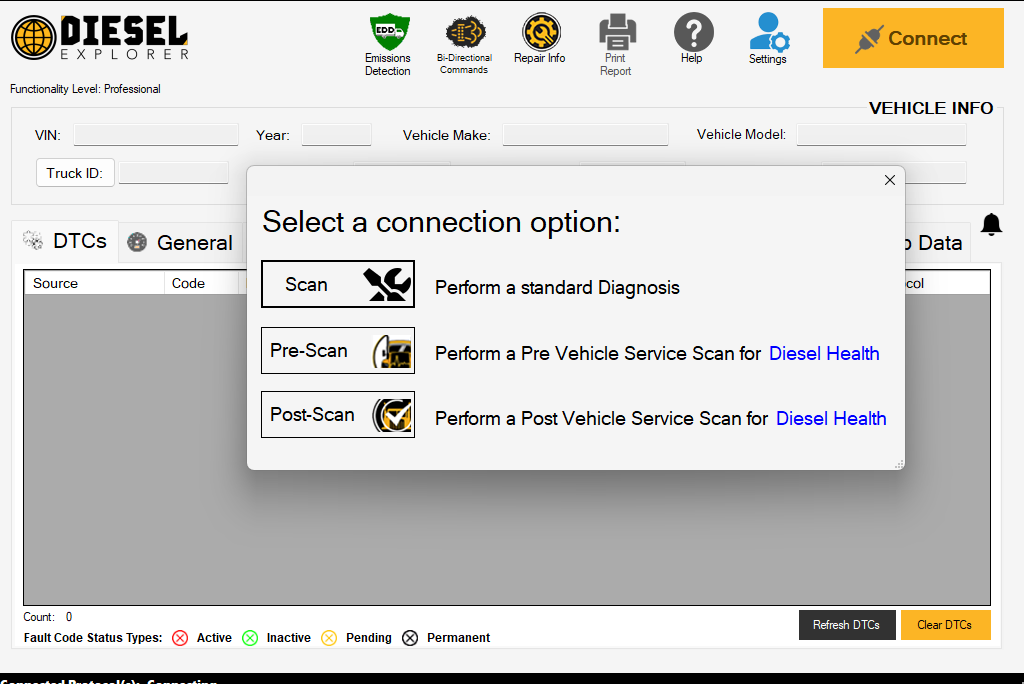
Task: Click the orange Connect button
Action: (913, 38)
